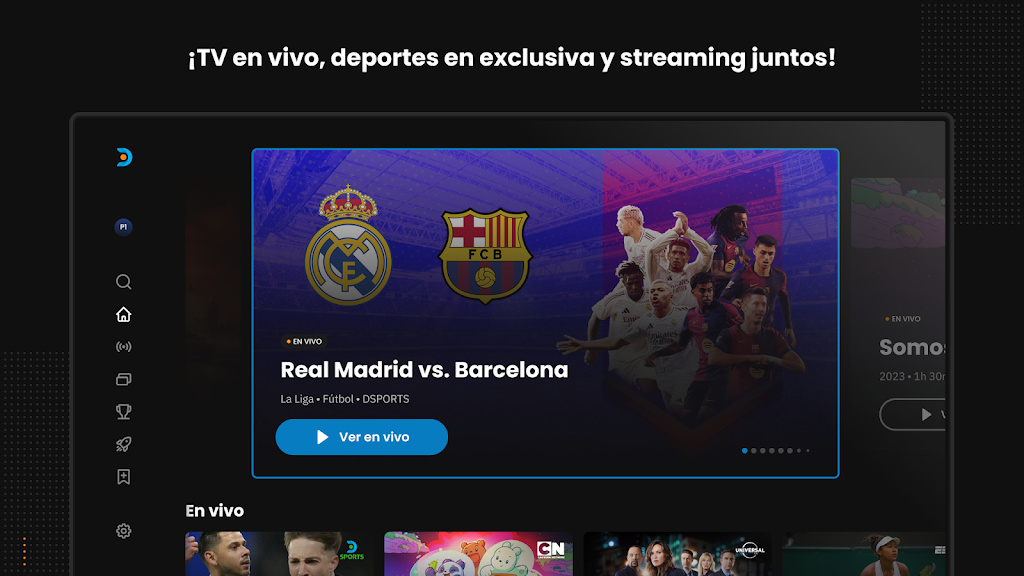The height and width of the screenshot is (576, 1024).
Task: Select the fourth carousel pagination dot
Action: (772, 451)
